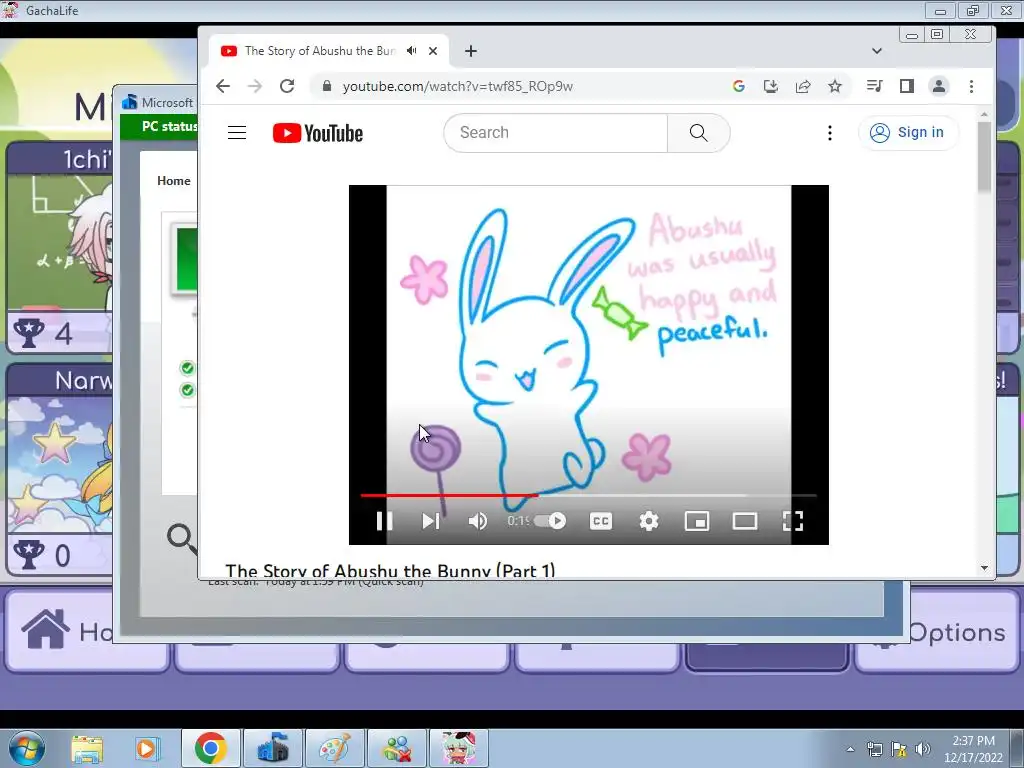Select 1chi character card in GachaLife

tap(59, 248)
